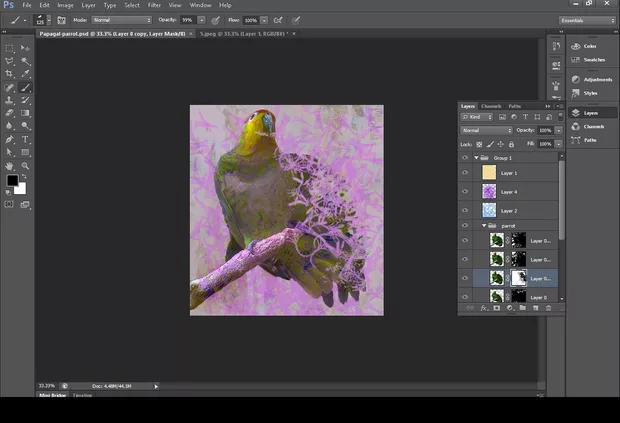Image resolution: width=620 pixels, height=423 pixels.
Task: Open the Adjustments panel button
Action: pos(590,79)
